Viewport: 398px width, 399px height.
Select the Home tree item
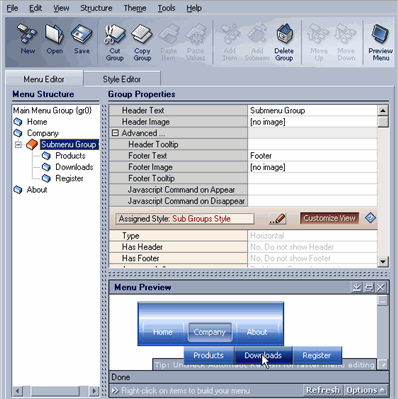pos(37,122)
